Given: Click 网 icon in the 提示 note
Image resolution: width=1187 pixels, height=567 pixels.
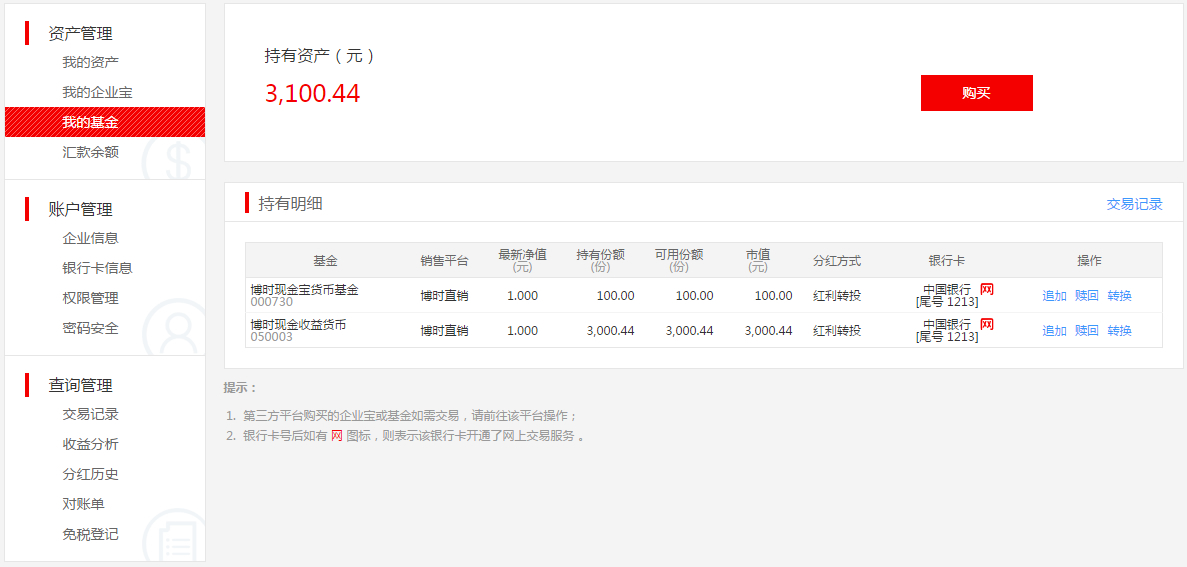Looking at the screenshot, I should coord(337,436).
